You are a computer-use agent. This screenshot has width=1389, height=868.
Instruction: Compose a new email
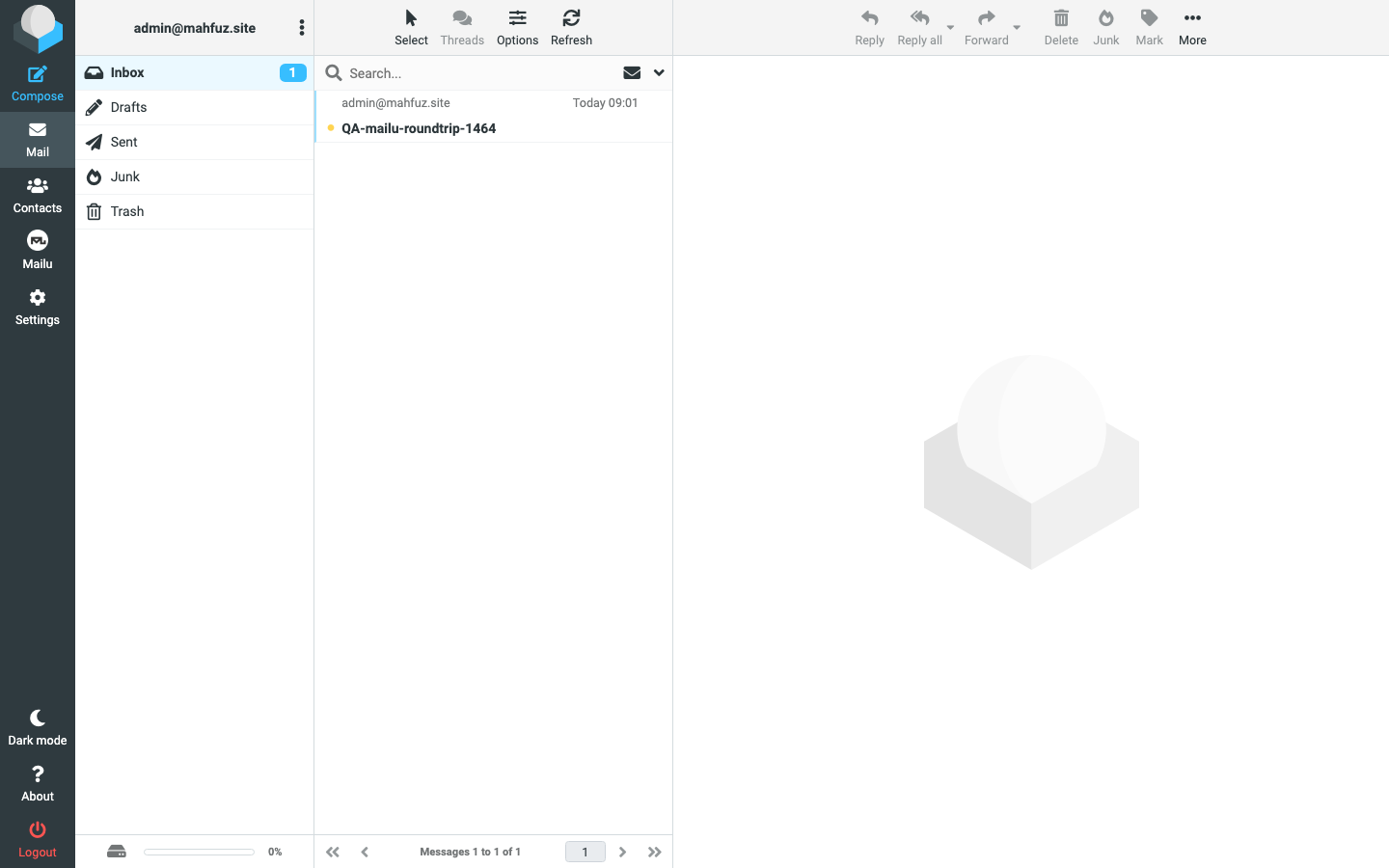38,84
